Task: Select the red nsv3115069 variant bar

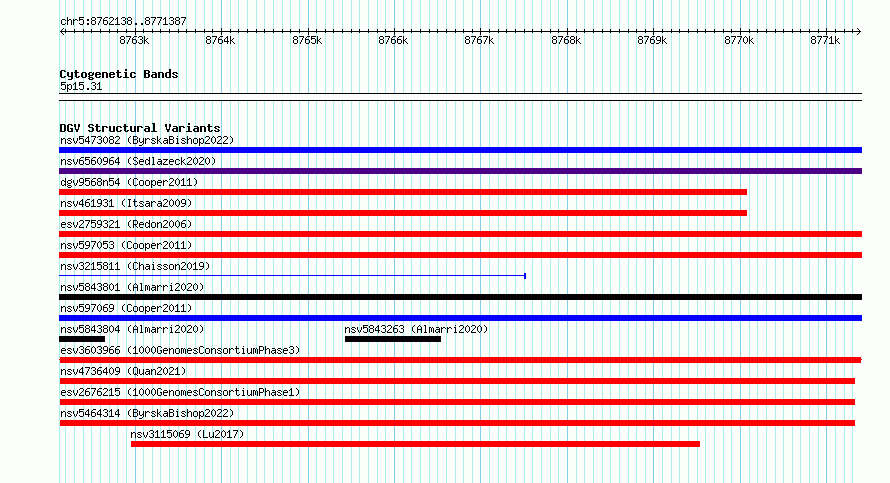Action: pyautogui.click(x=415, y=444)
